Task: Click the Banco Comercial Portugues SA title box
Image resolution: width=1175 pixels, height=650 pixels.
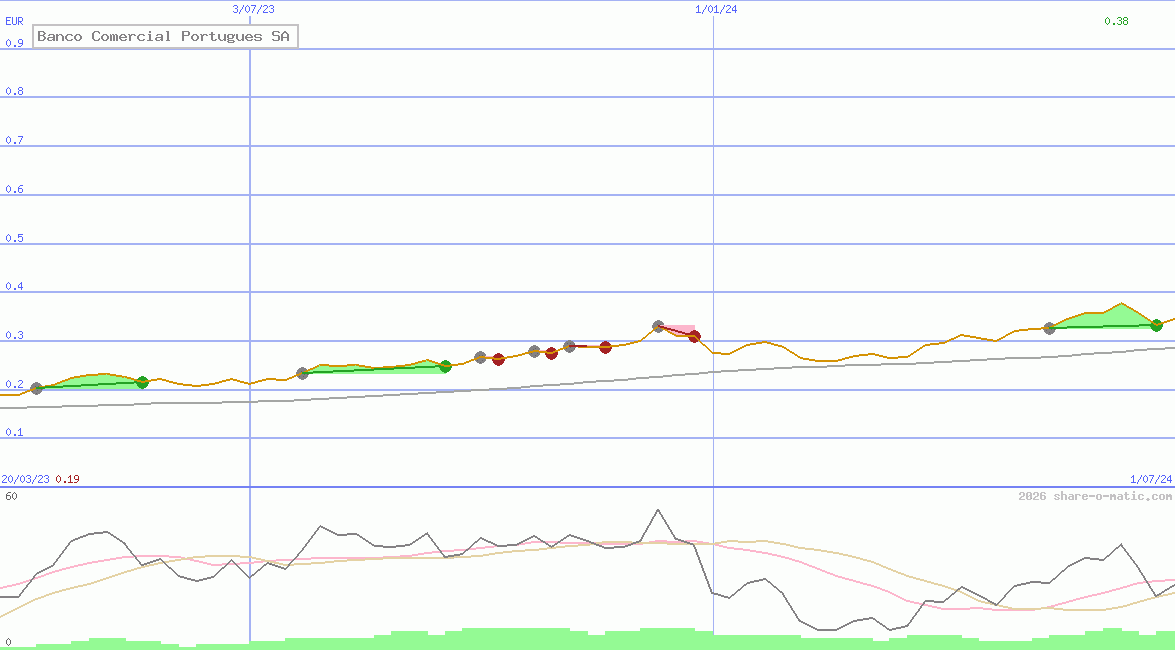Action: click(x=165, y=37)
